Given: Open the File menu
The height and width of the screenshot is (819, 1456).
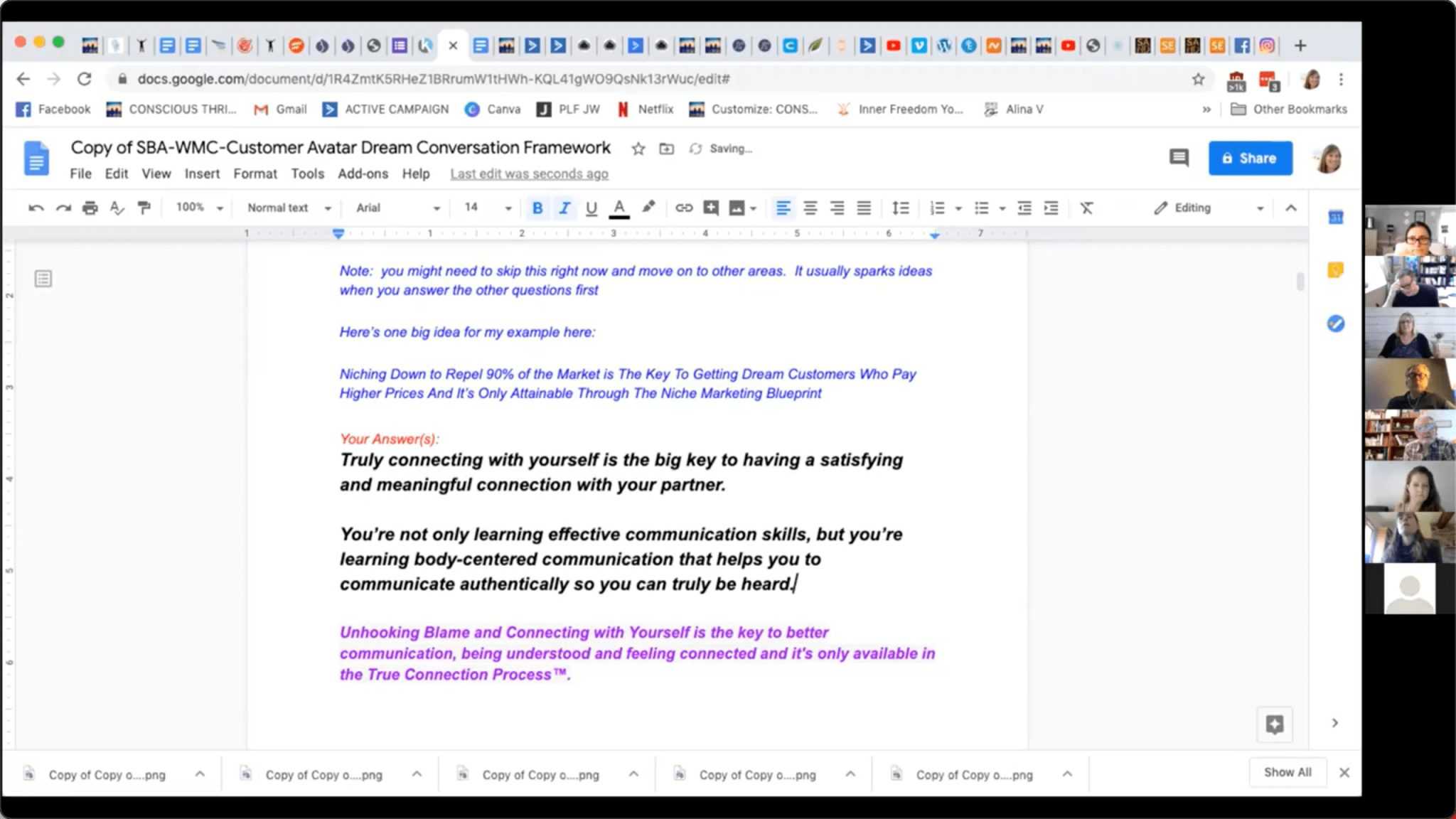Looking at the screenshot, I should (80, 173).
